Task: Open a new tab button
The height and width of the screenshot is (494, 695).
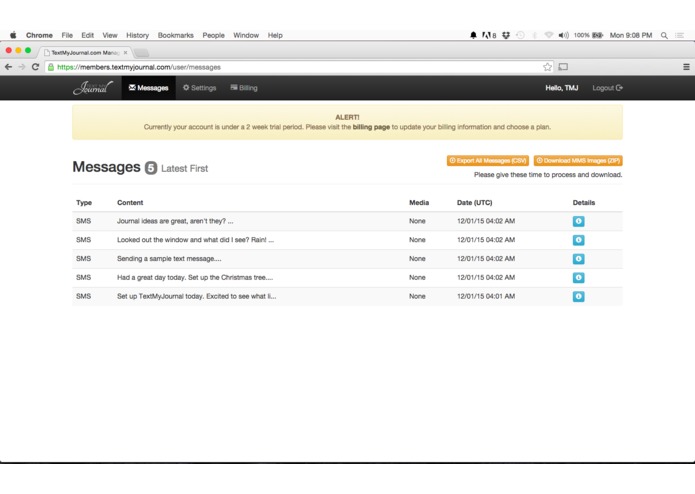Action: point(142,53)
